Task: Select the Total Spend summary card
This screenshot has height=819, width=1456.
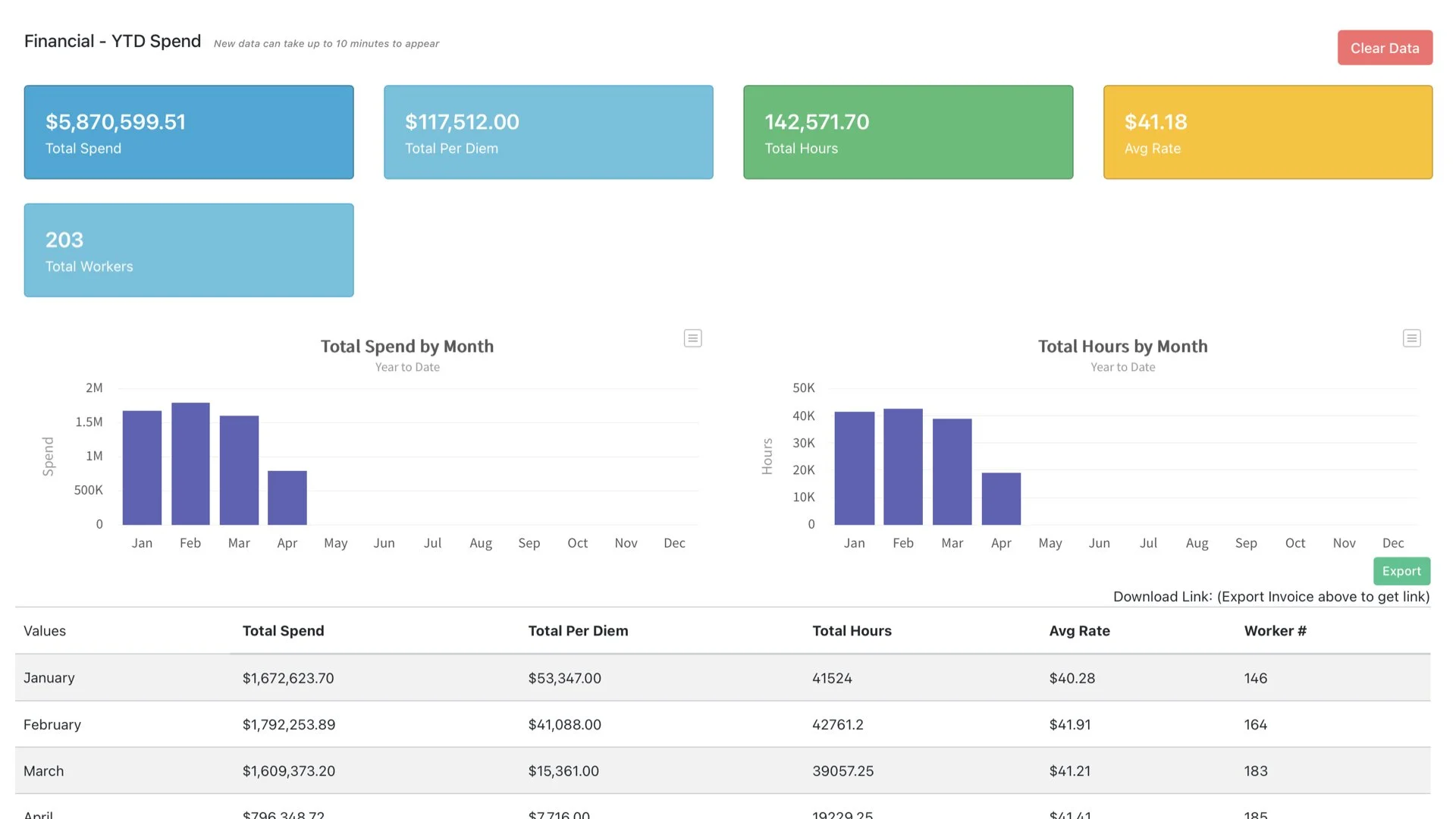Action: coord(189,131)
